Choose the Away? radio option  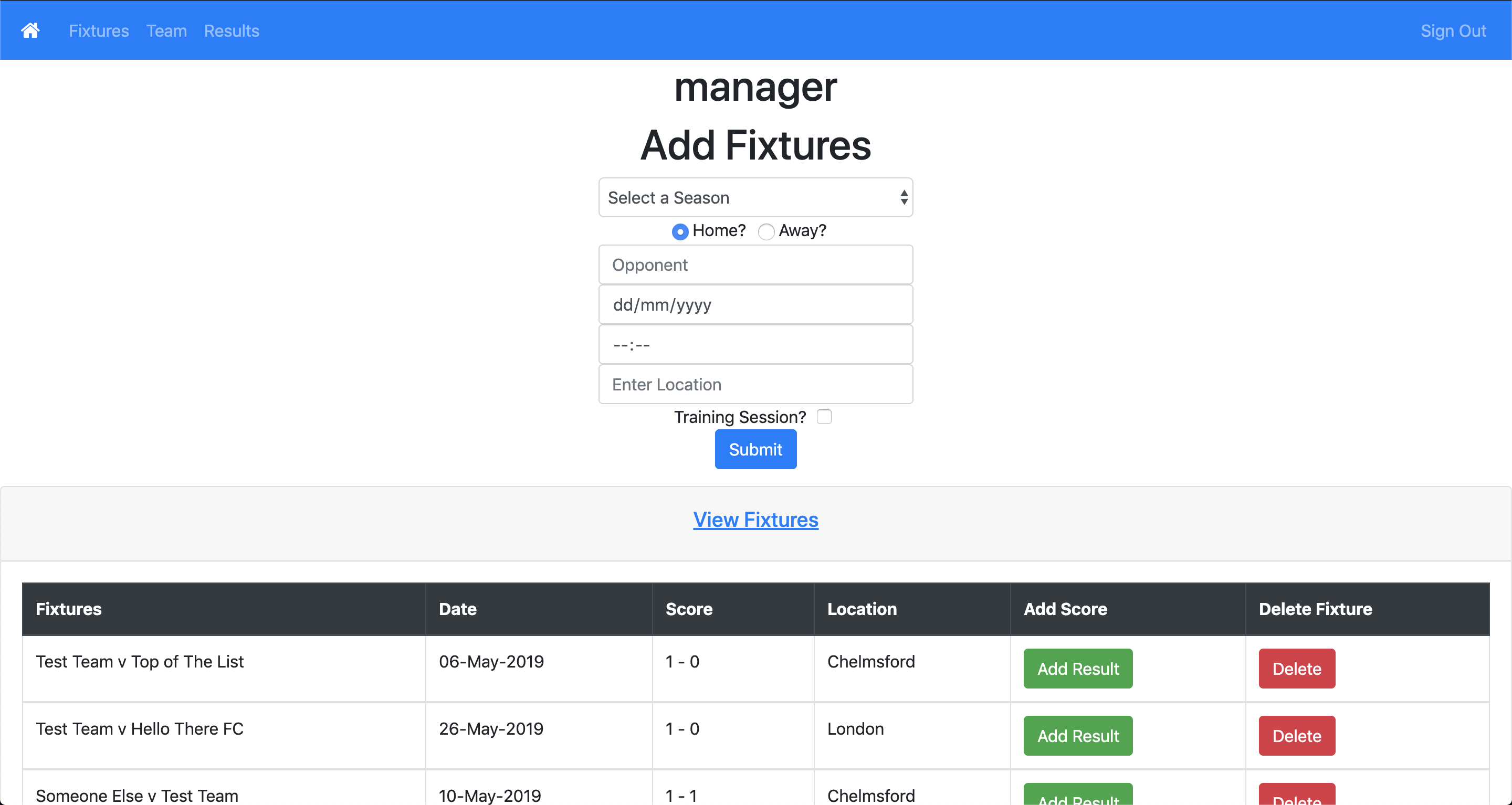[765, 232]
